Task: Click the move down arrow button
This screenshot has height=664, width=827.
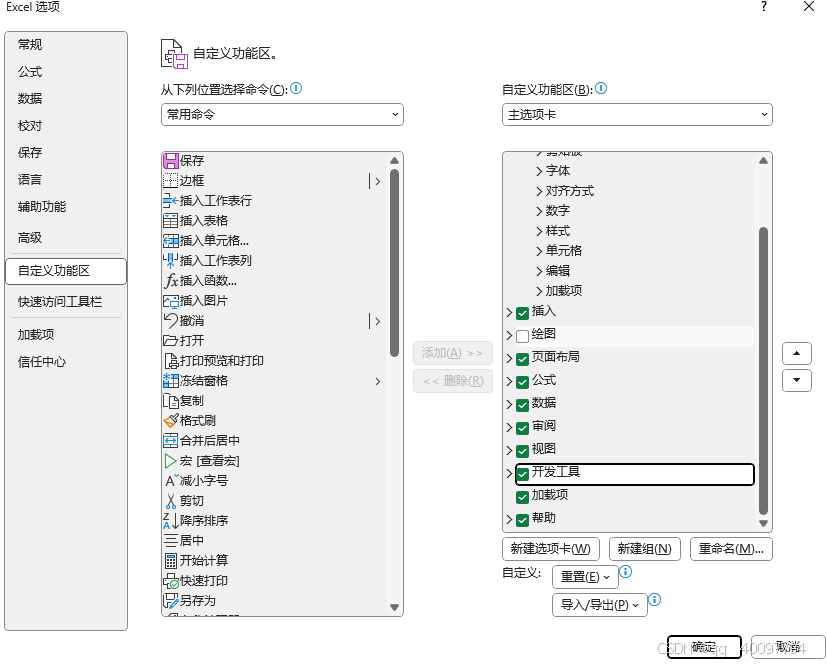Action: click(796, 380)
